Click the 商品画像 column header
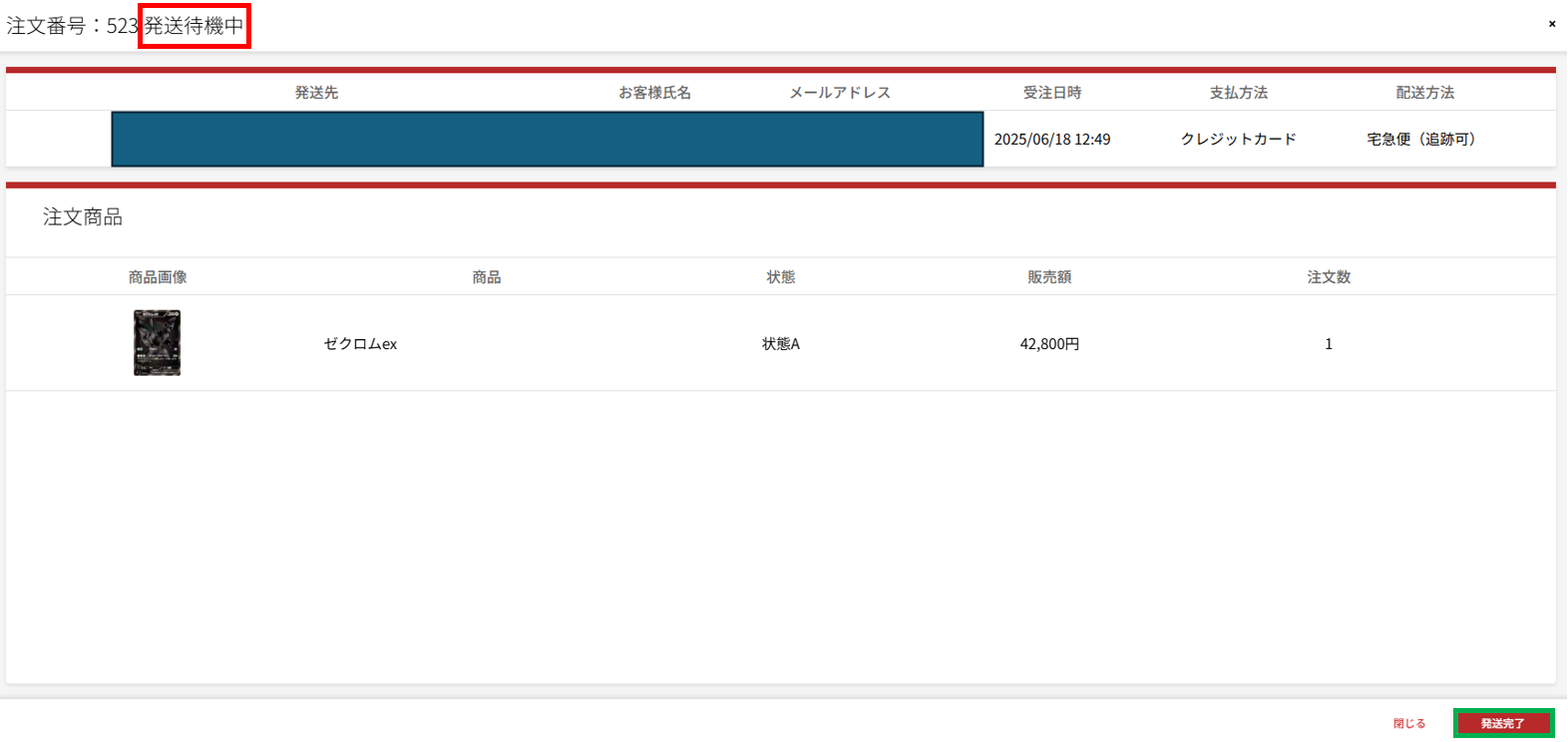The image size is (1568, 742). (158, 277)
